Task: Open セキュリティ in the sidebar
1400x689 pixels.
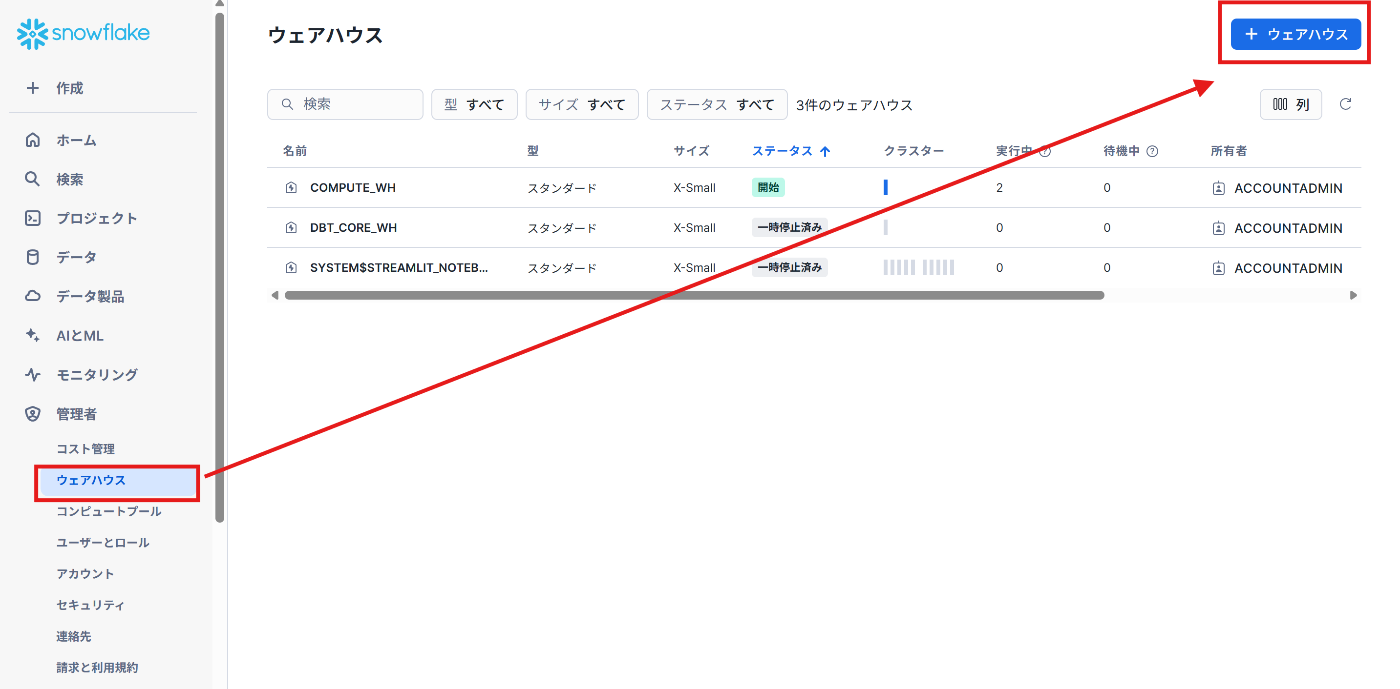Action: 91,605
